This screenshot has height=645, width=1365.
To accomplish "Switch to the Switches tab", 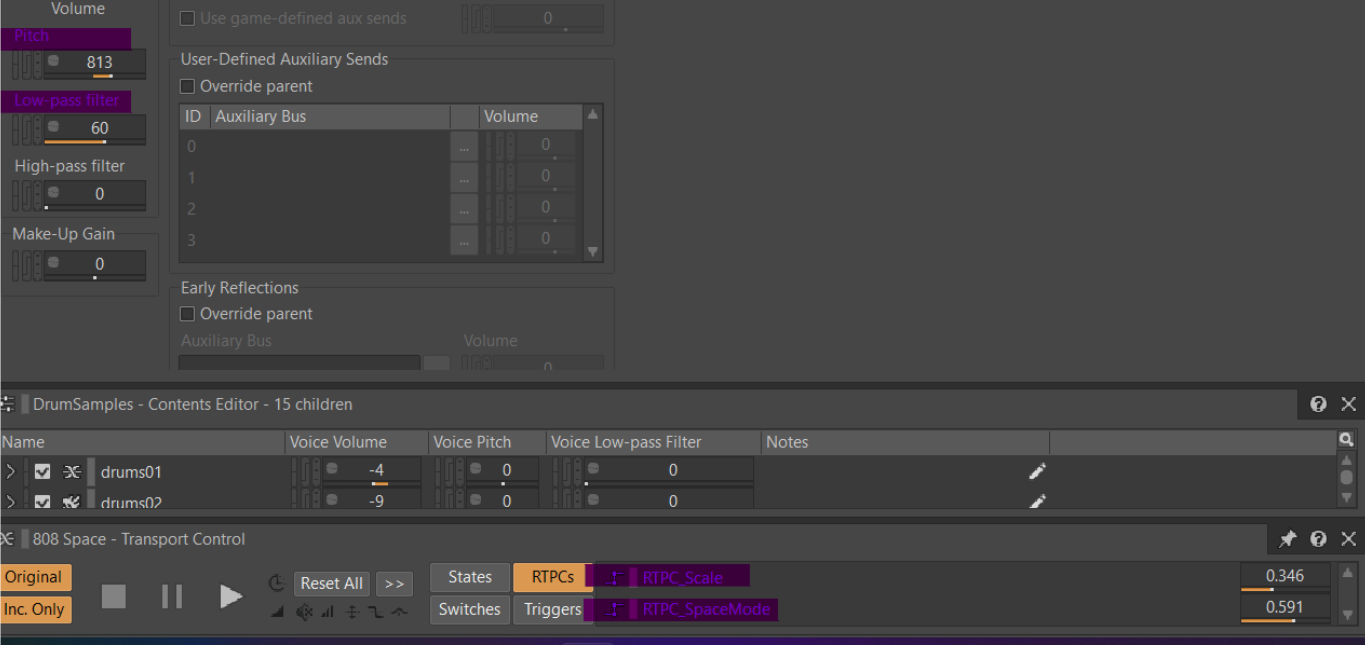I will (x=470, y=609).
